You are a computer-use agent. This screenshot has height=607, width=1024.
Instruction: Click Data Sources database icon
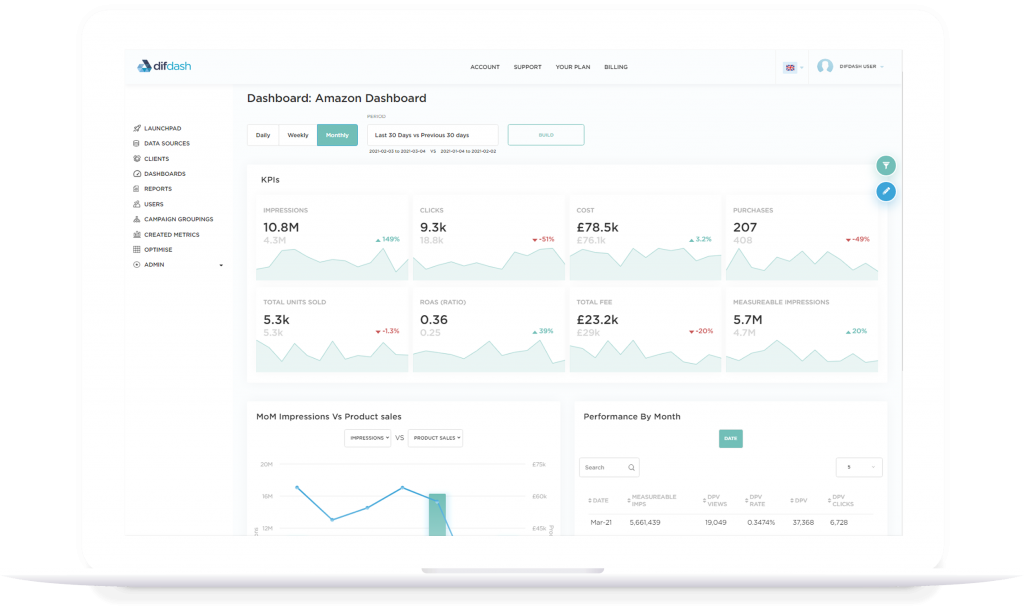pyautogui.click(x=136, y=143)
